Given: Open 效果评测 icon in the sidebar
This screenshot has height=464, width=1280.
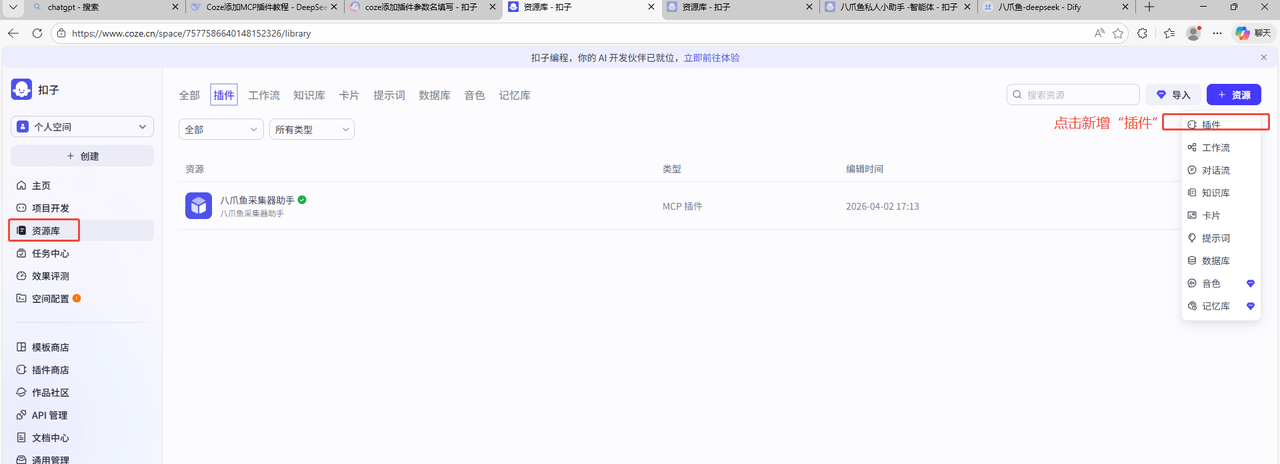Looking at the screenshot, I should click(22, 276).
